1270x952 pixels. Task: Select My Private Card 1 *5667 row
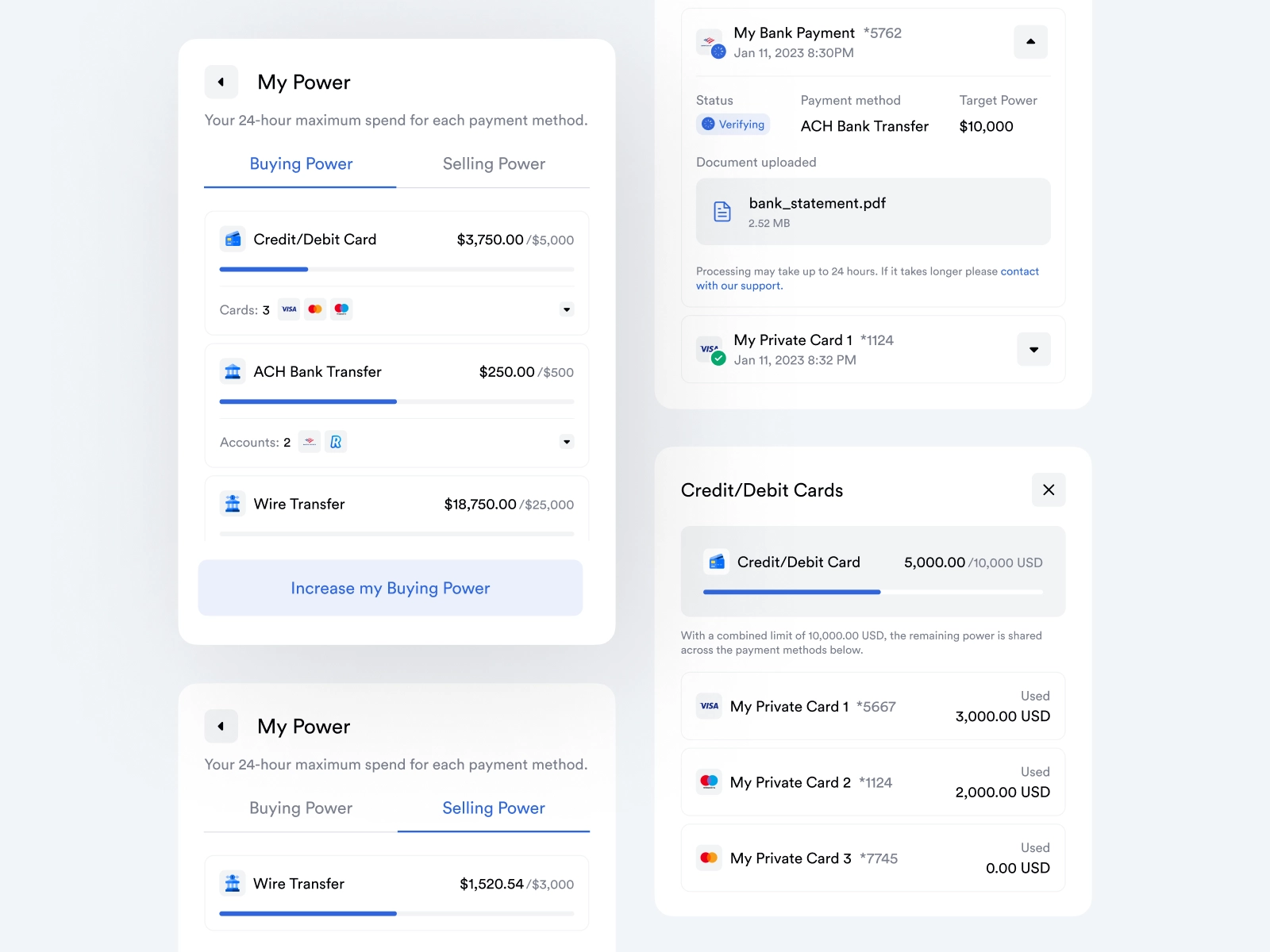[873, 706]
